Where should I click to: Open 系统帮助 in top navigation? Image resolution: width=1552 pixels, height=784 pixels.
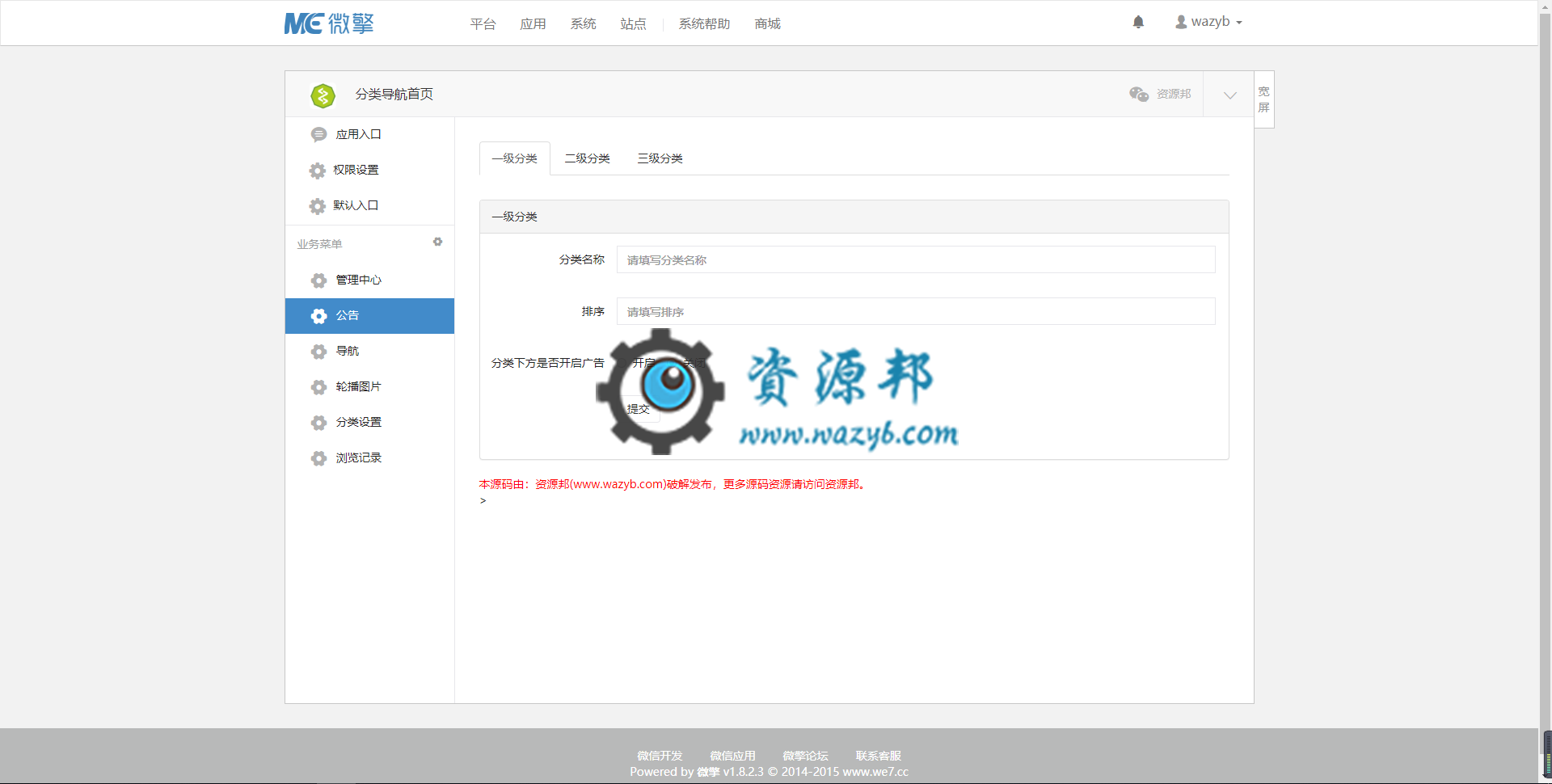(704, 24)
